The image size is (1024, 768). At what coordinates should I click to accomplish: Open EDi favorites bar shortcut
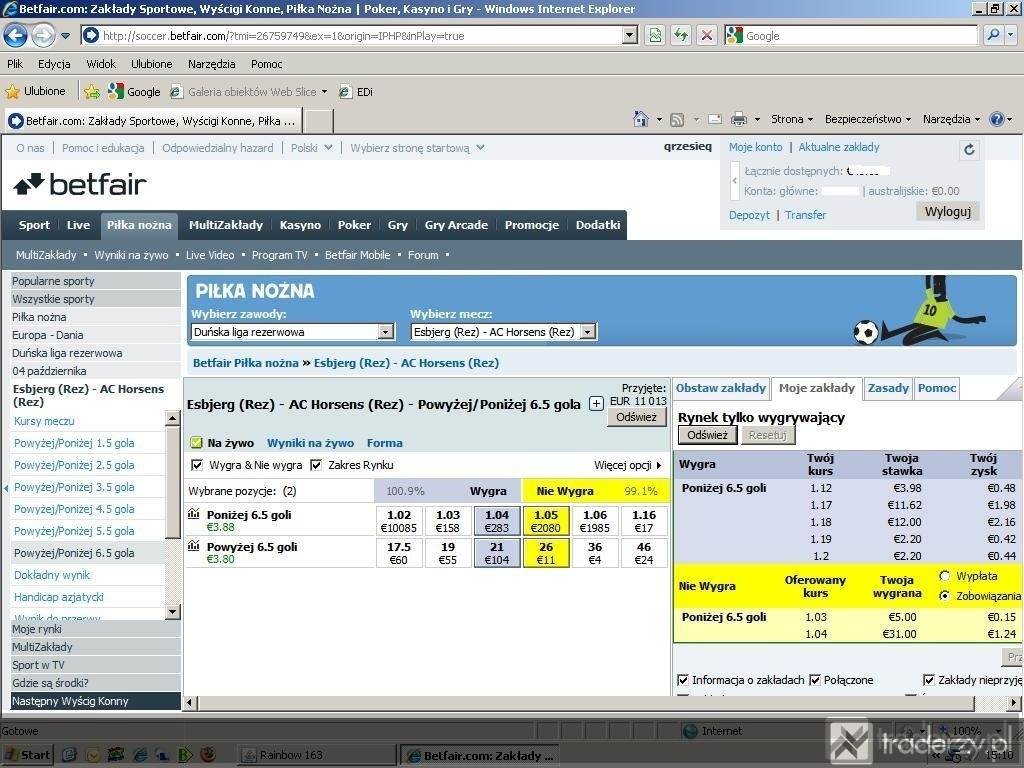coord(356,92)
